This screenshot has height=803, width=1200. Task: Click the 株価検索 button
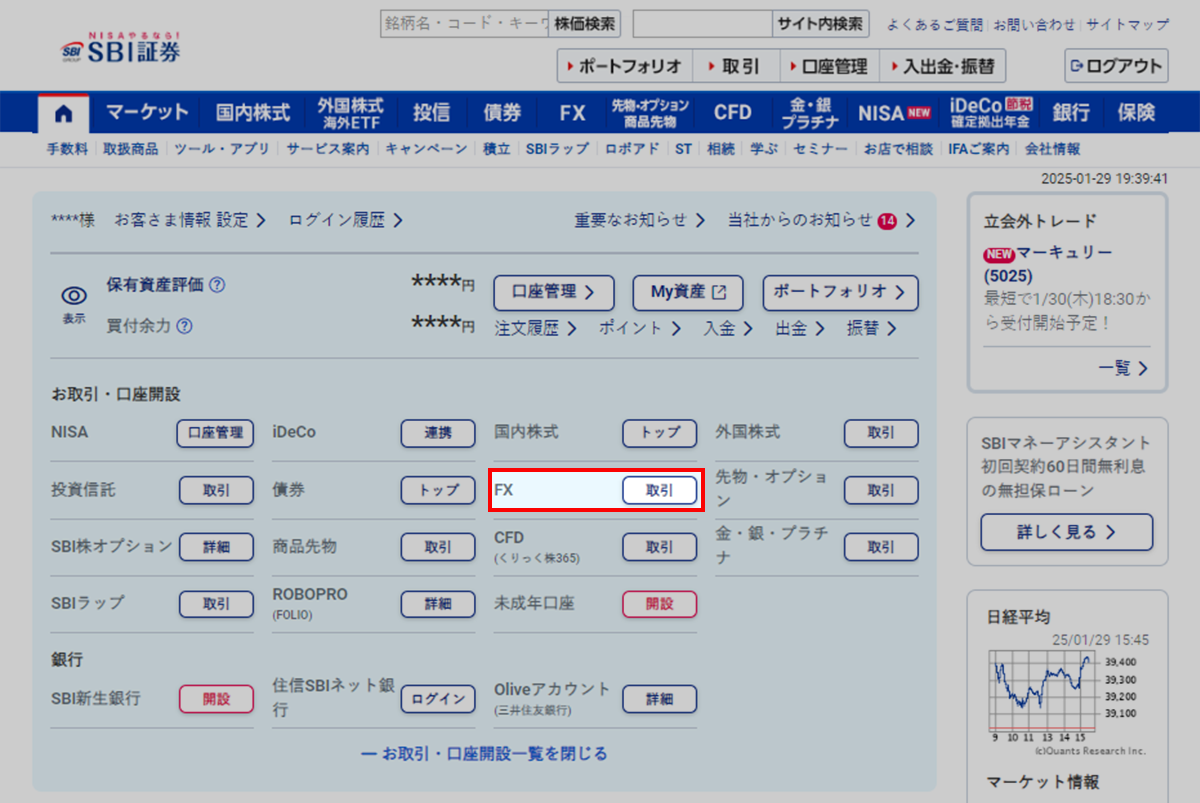(x=586, y=24)
